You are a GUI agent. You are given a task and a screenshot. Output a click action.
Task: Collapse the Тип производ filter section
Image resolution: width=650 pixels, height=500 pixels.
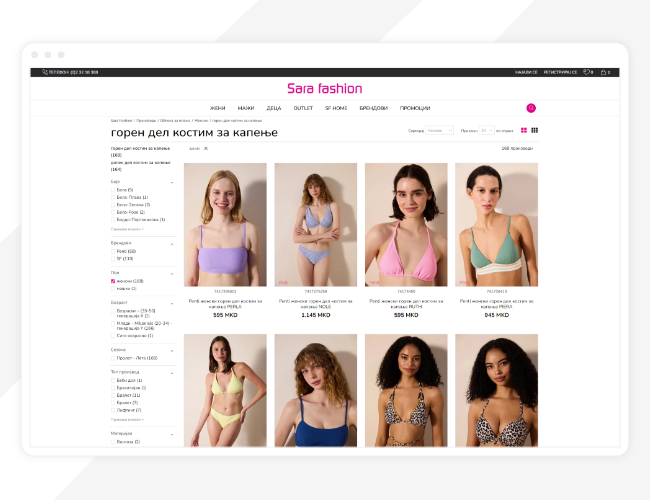172,373
